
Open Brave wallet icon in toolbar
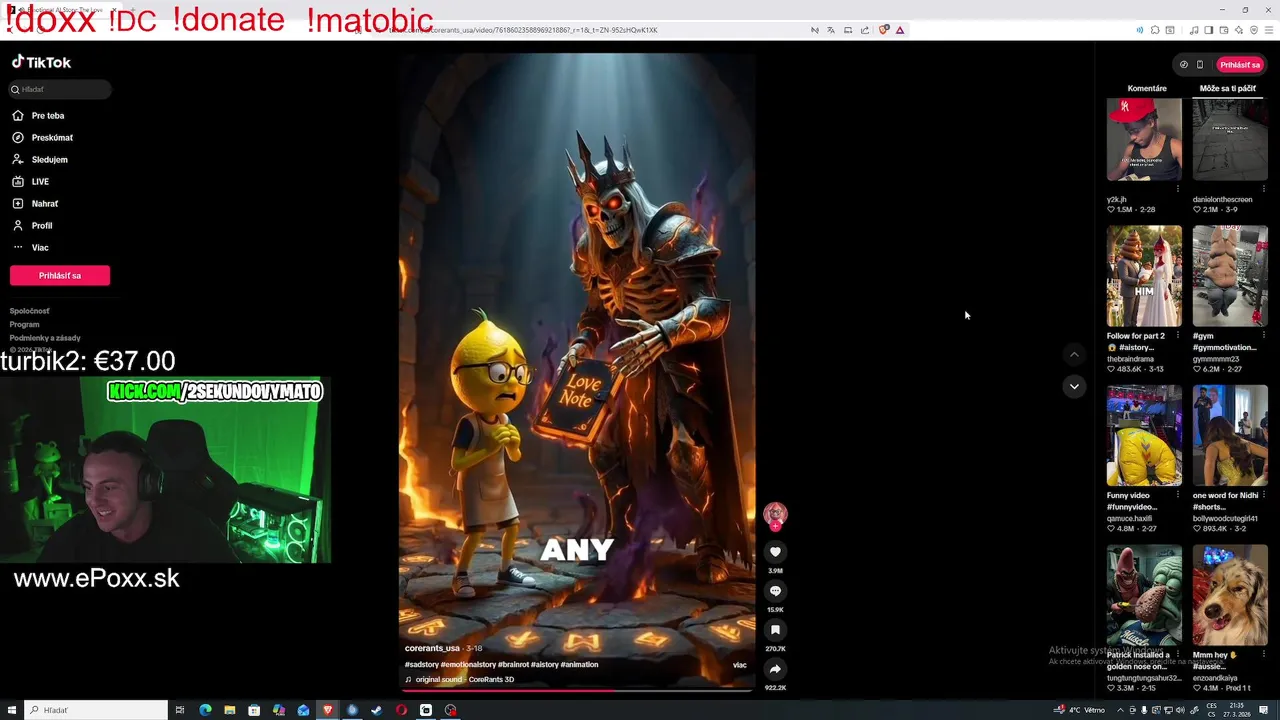click(1223, 30)
